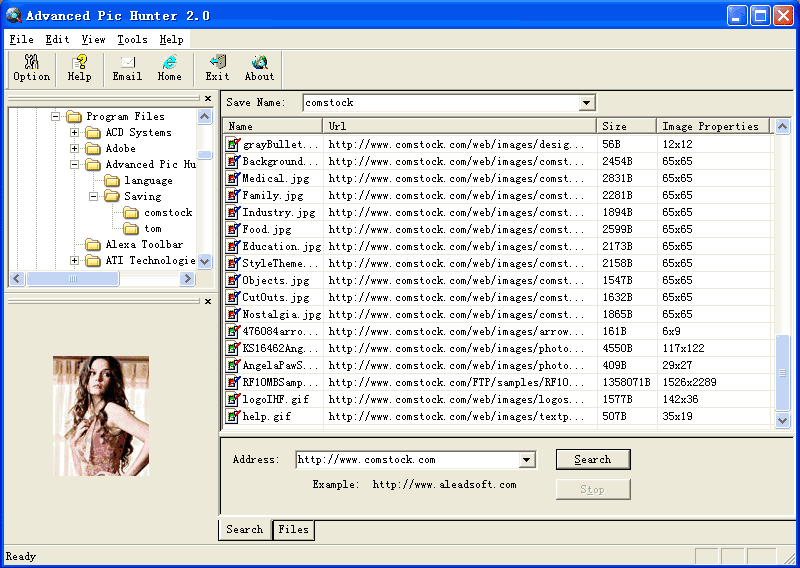
Task: Close the image preview panel
Action: point(208,301)
